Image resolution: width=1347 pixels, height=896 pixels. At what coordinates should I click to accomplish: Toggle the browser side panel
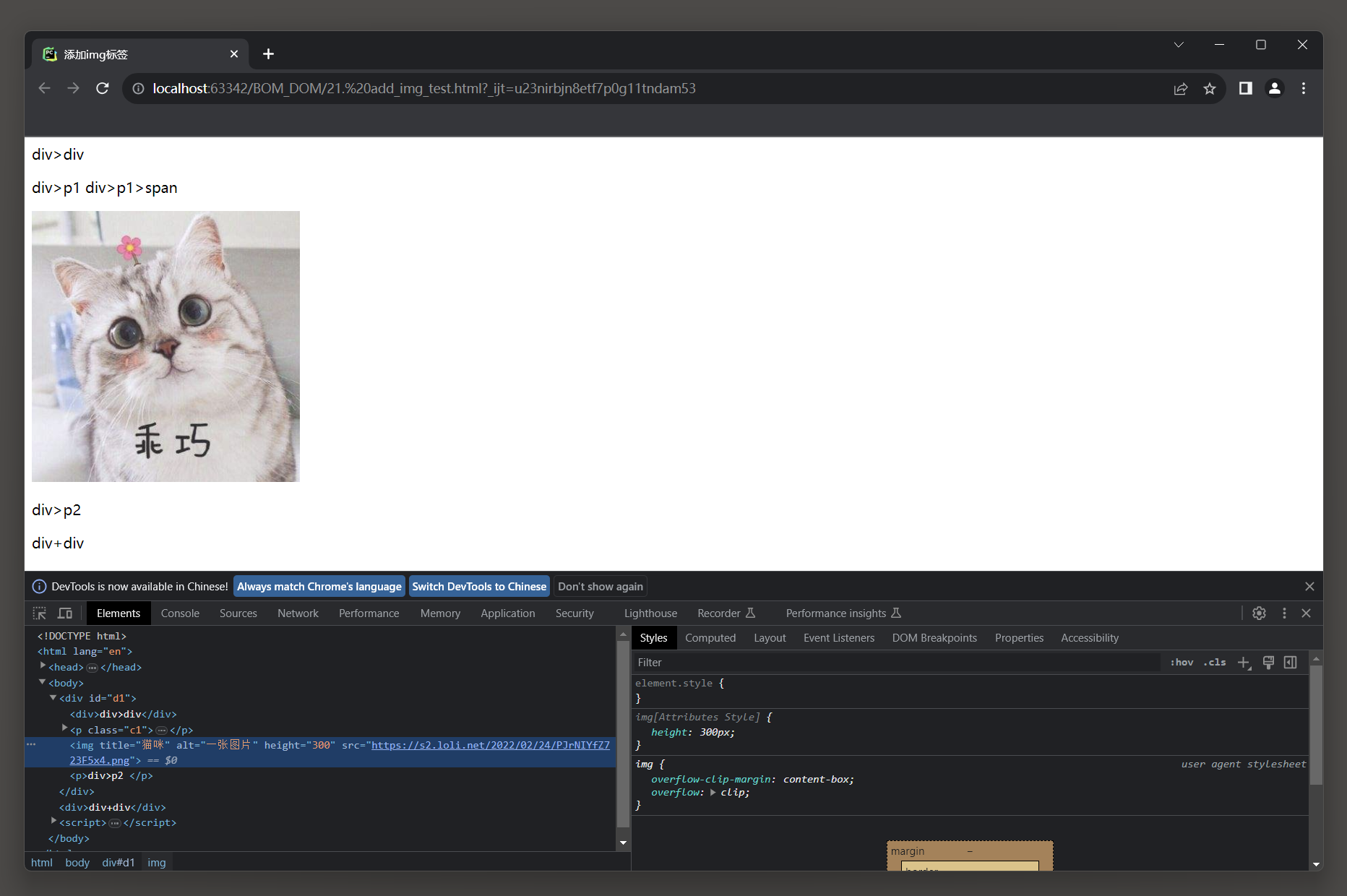click(1245, 88)
